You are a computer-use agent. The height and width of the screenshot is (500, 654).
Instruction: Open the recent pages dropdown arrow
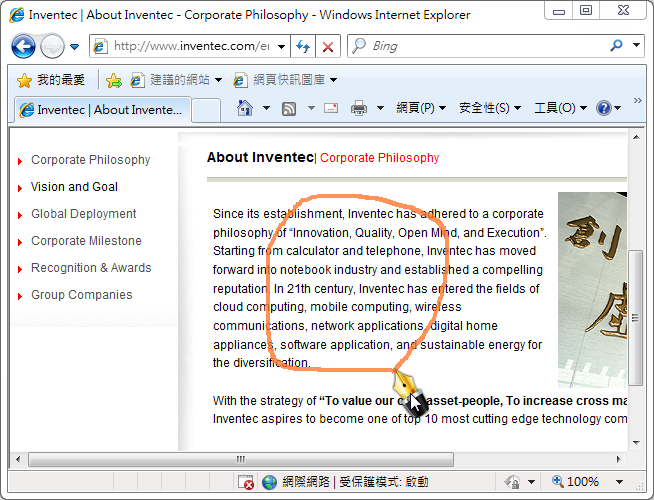74,47
